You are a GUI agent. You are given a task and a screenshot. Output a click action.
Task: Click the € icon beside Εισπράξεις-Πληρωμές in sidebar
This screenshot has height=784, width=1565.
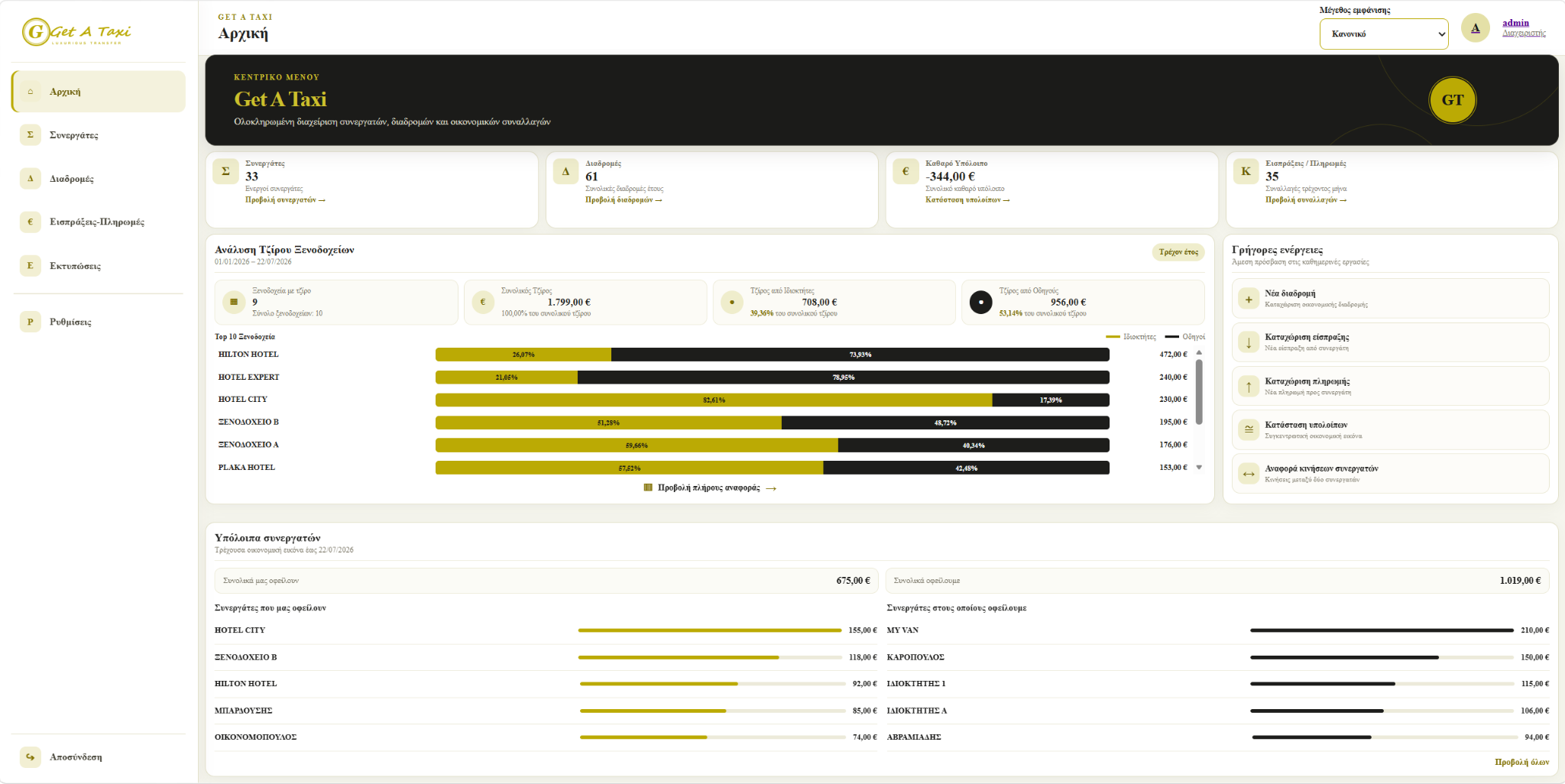pyautogui.click(x=31, y=222)
